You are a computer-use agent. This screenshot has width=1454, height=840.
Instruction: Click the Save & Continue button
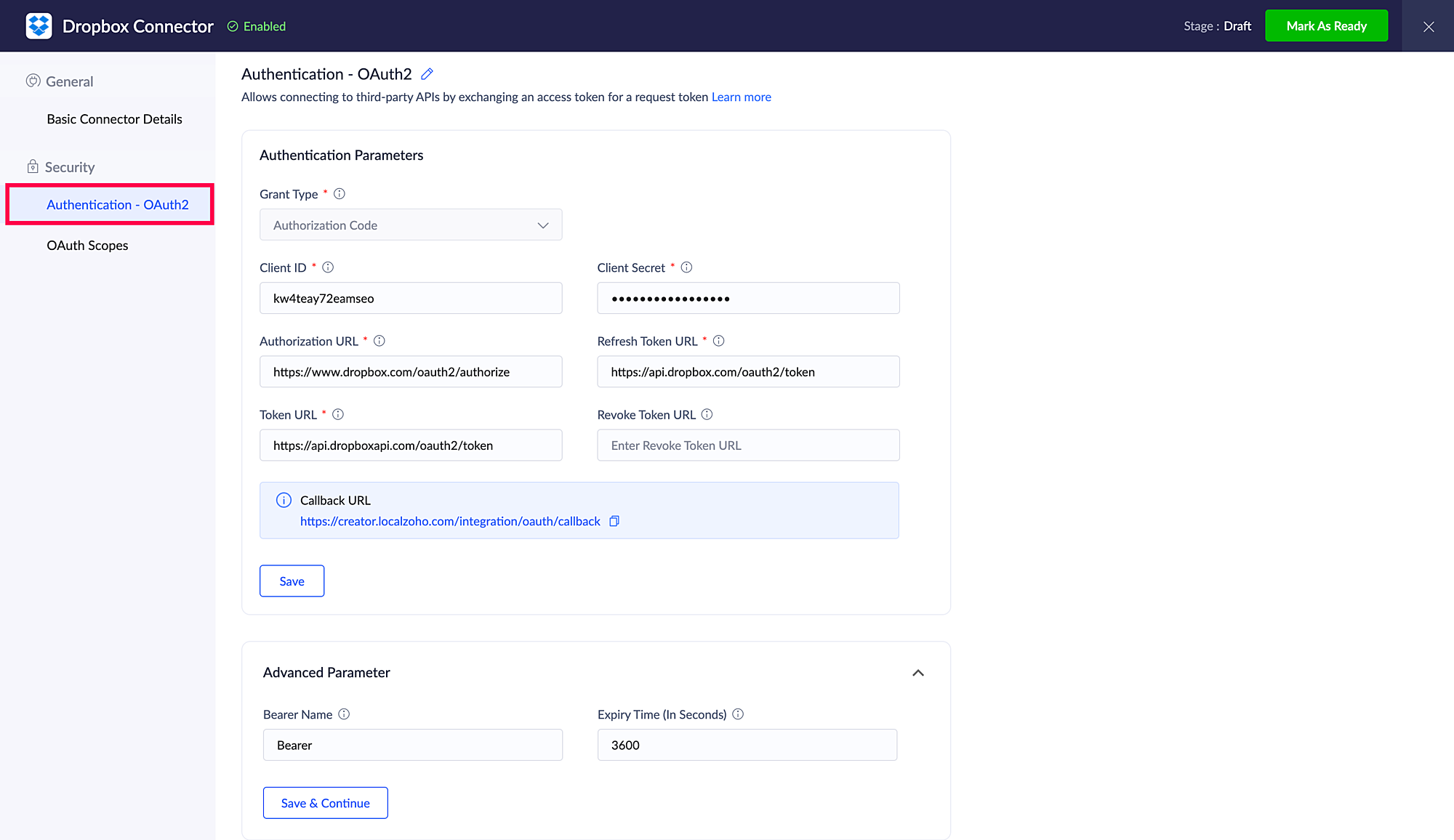click(325, 803)
